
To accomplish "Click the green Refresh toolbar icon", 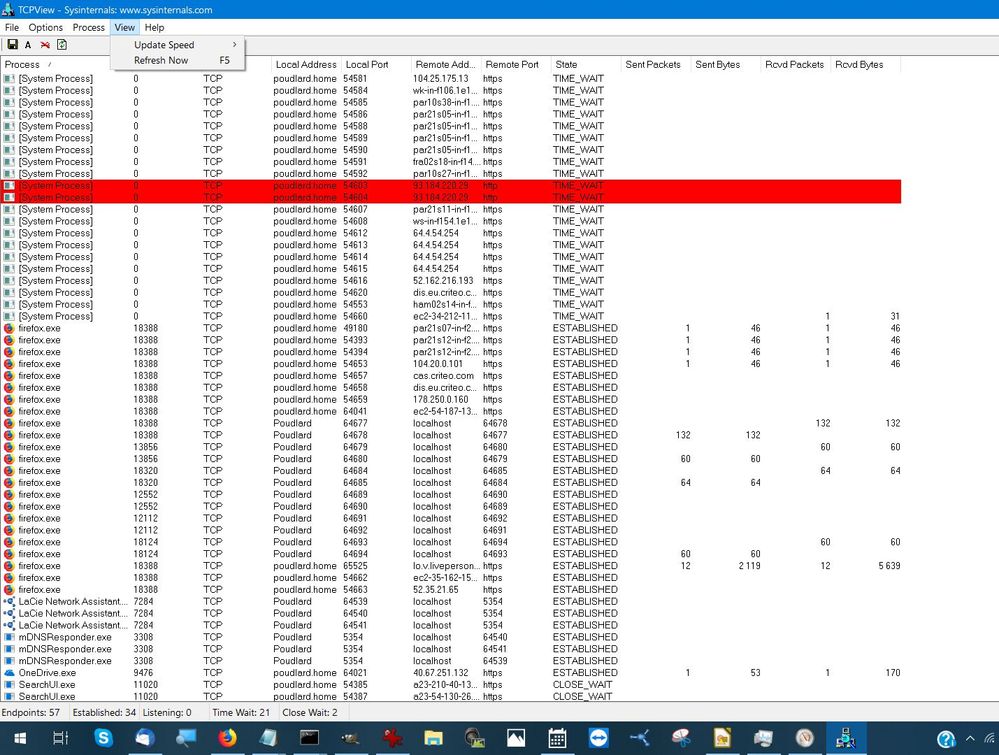I will coord(62,45).
